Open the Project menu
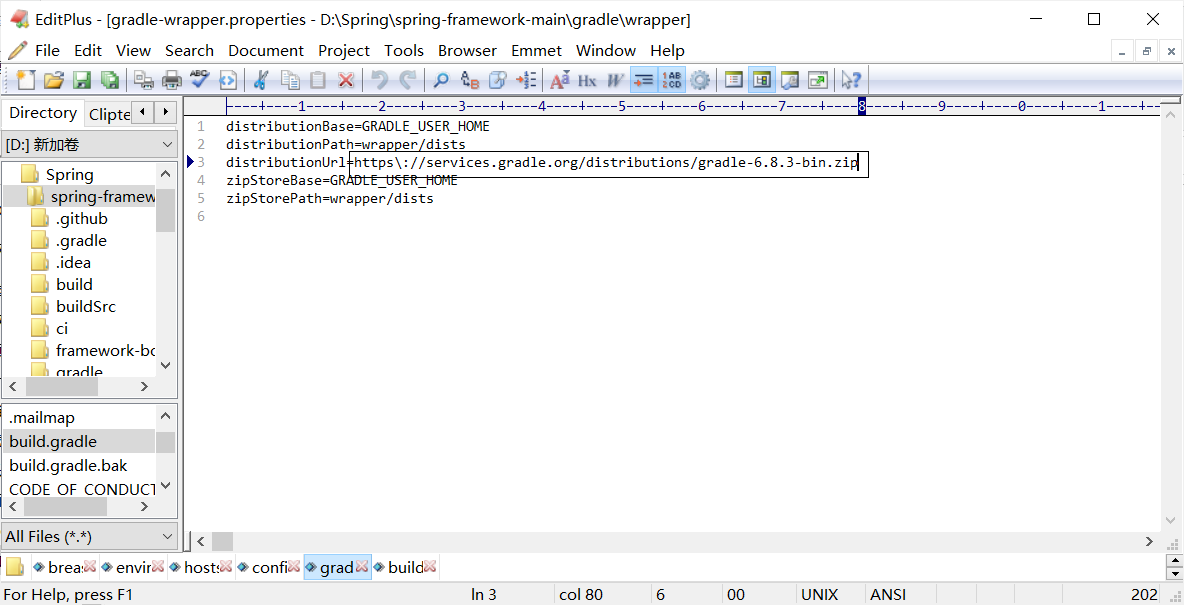The height and width of the screenshot is (605, 1184). coord(344,51)
